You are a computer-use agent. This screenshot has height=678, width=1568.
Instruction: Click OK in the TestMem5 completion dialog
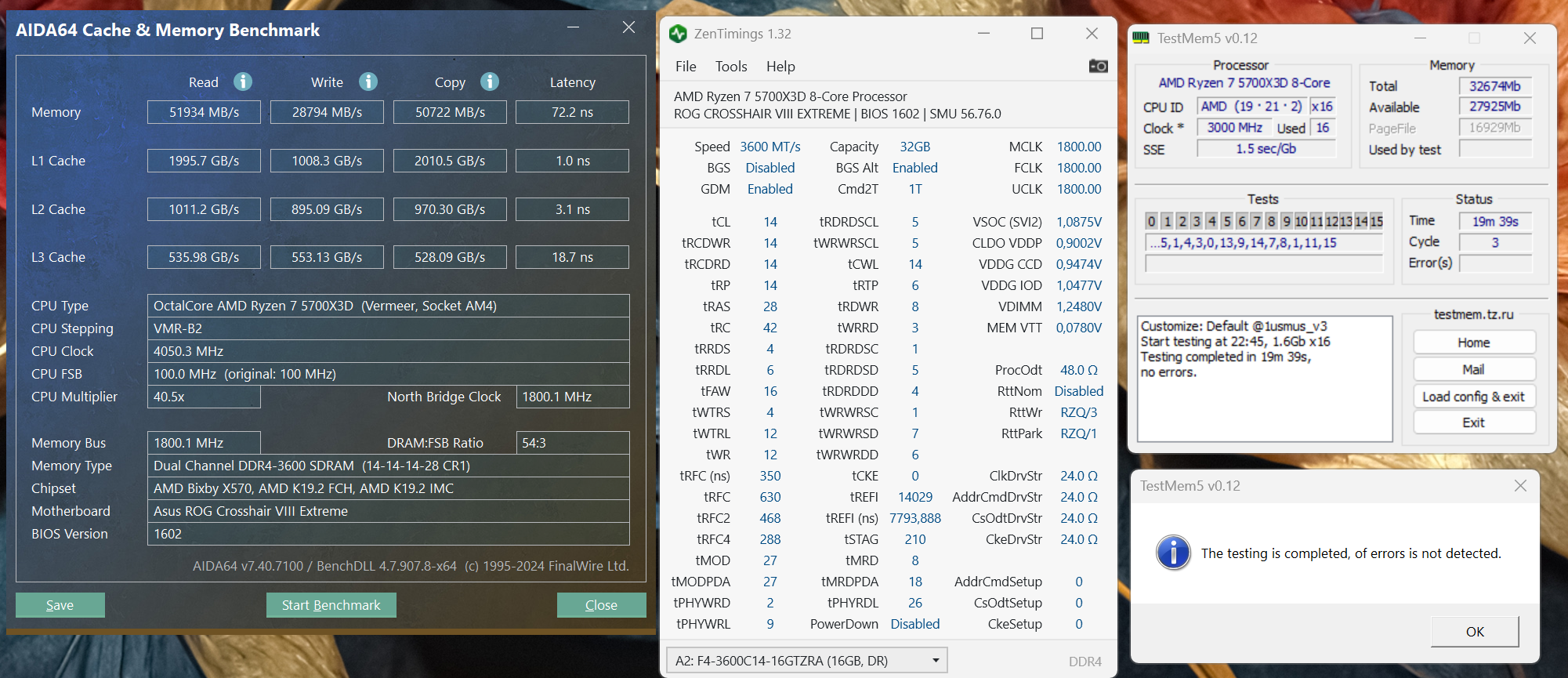pos(1475,632)
